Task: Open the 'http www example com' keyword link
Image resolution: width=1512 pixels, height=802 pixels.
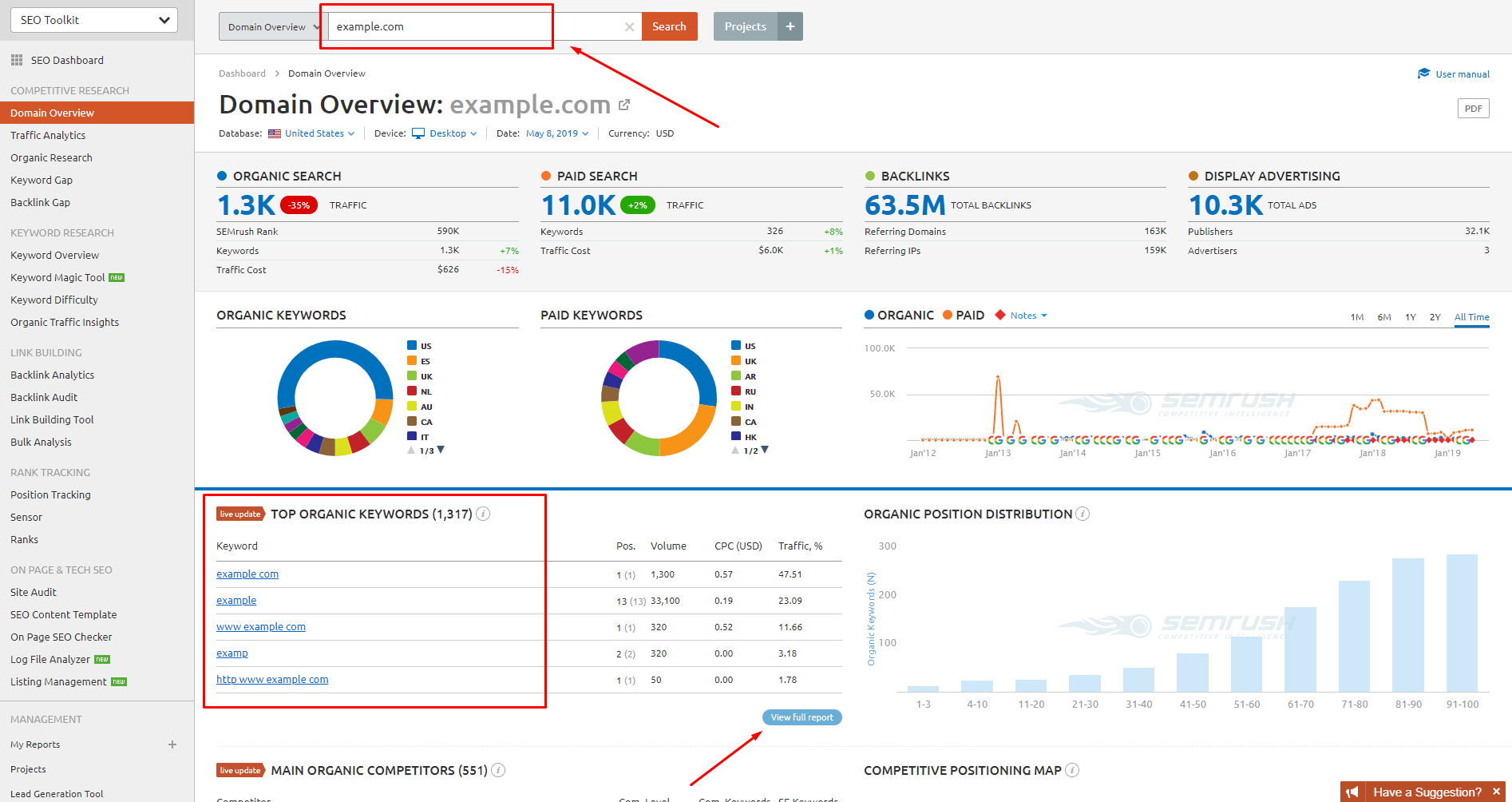Action: (x=272, y=679)
